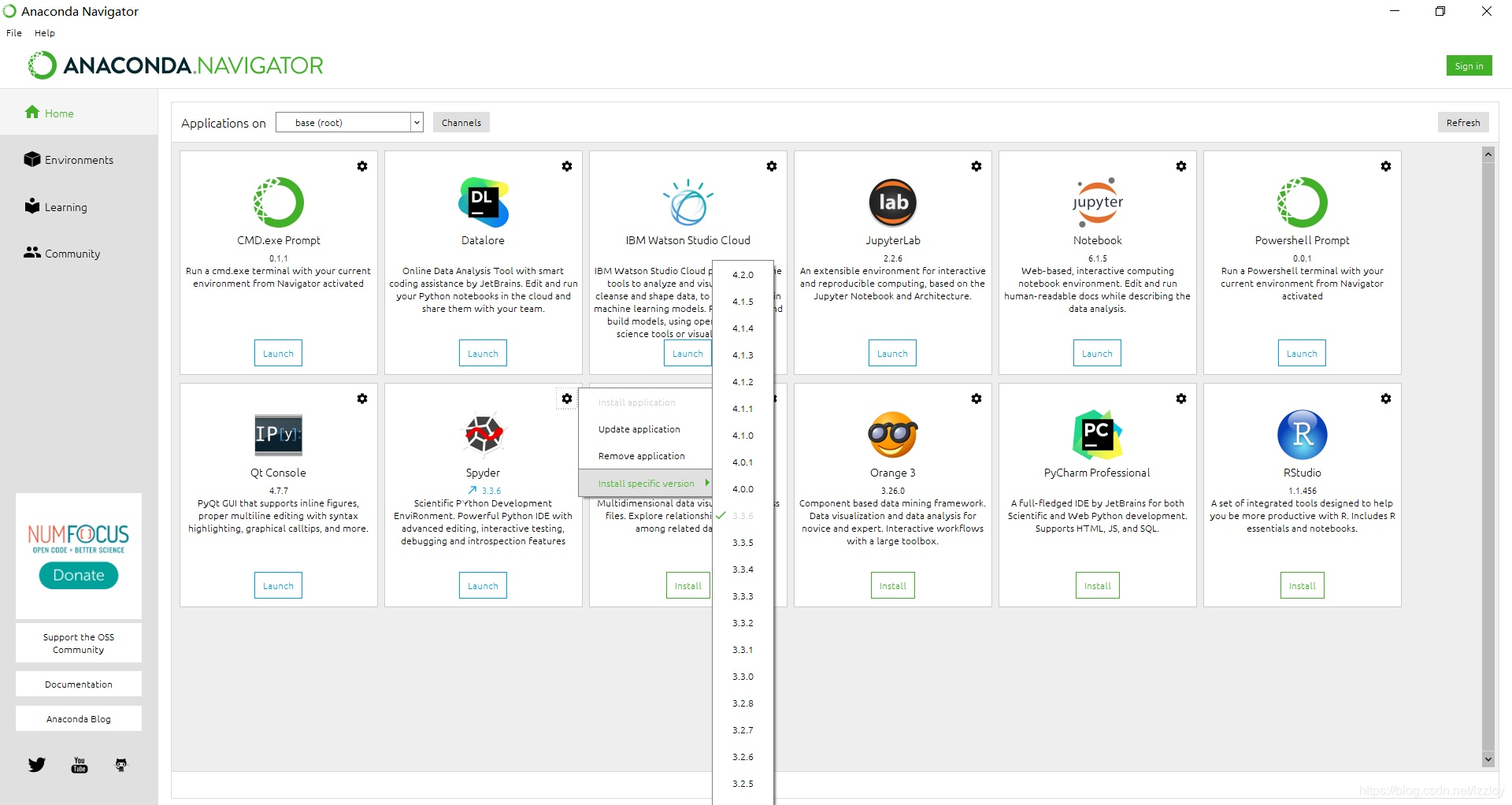This screenshot has height=805, width=1512.
Task: Click the JupyterLab application icon
Action: (893, 202)
